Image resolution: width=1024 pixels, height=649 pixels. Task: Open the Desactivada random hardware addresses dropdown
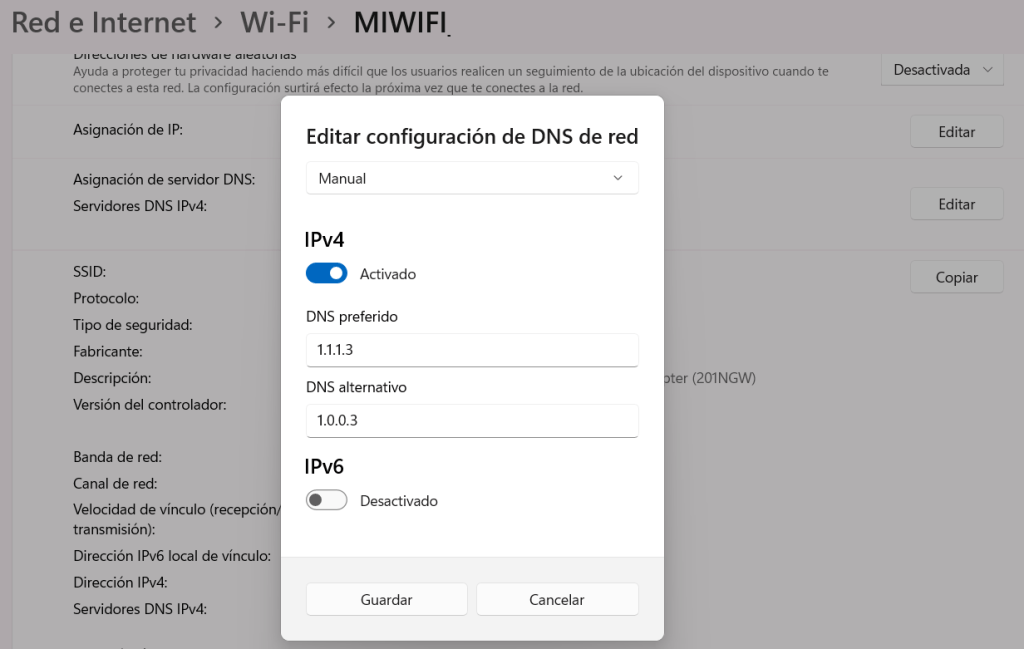[942, 70]
